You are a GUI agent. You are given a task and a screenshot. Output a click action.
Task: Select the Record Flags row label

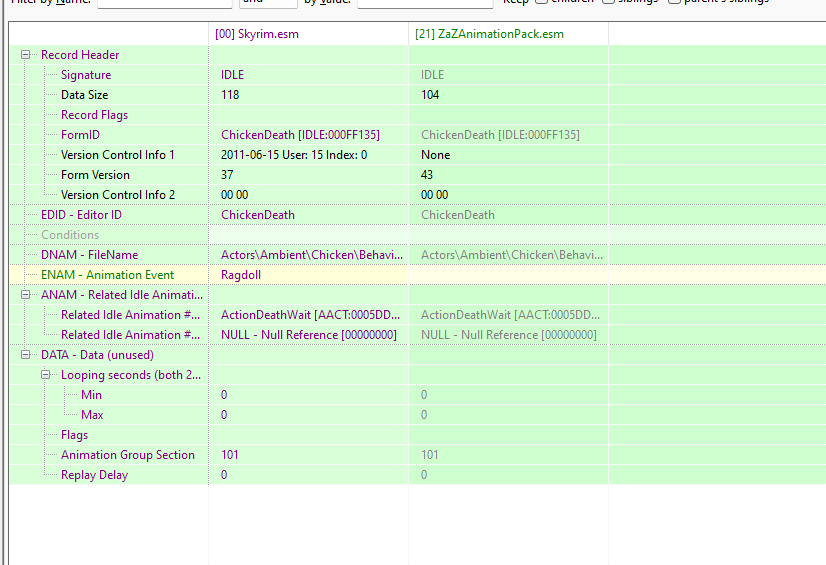[x=94, y=115]
